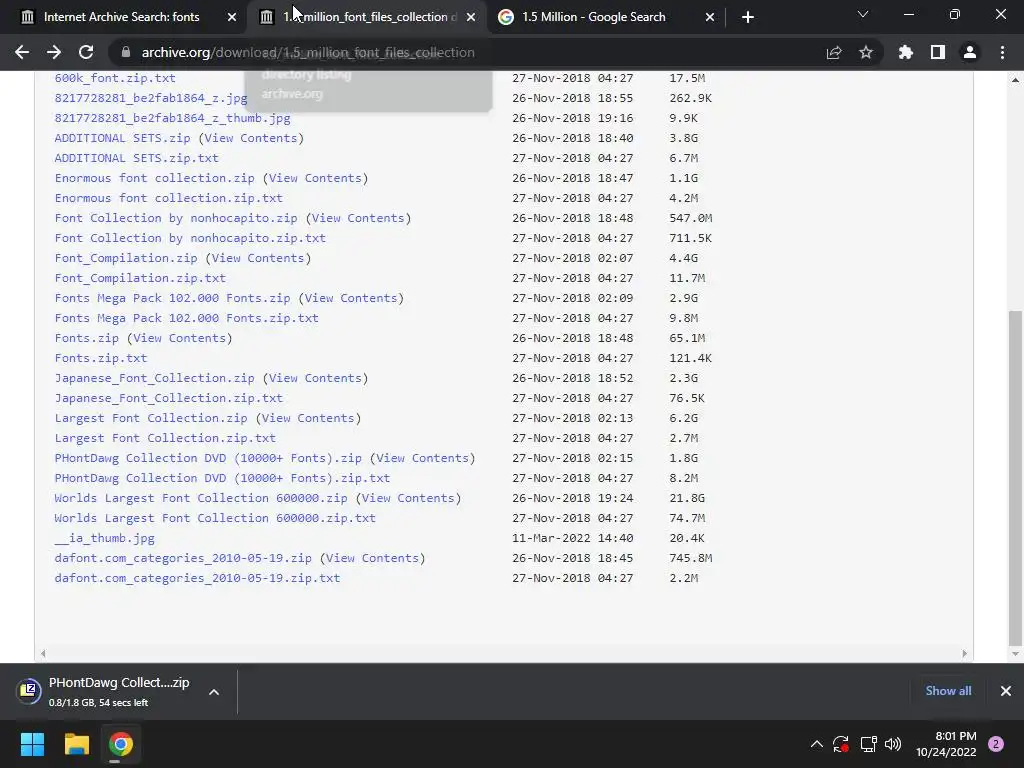Viewport: 1024px width, 768px height.
Task: Open 600k_font.zip.txt link
Action: [115, 78]
